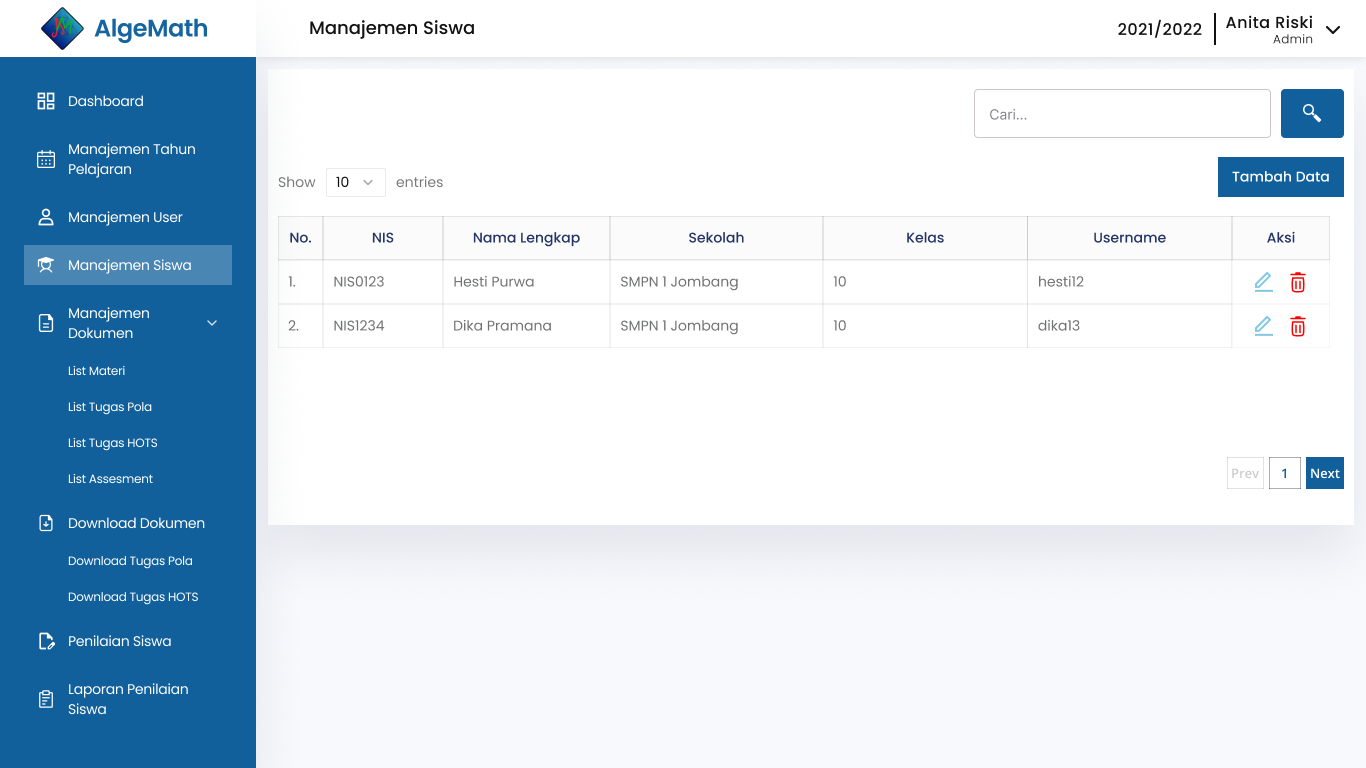Viewport: 1366px width, 768px height.
Task: Click the Penilaian Siswa edit icon
Action: [x=46, y=641]
